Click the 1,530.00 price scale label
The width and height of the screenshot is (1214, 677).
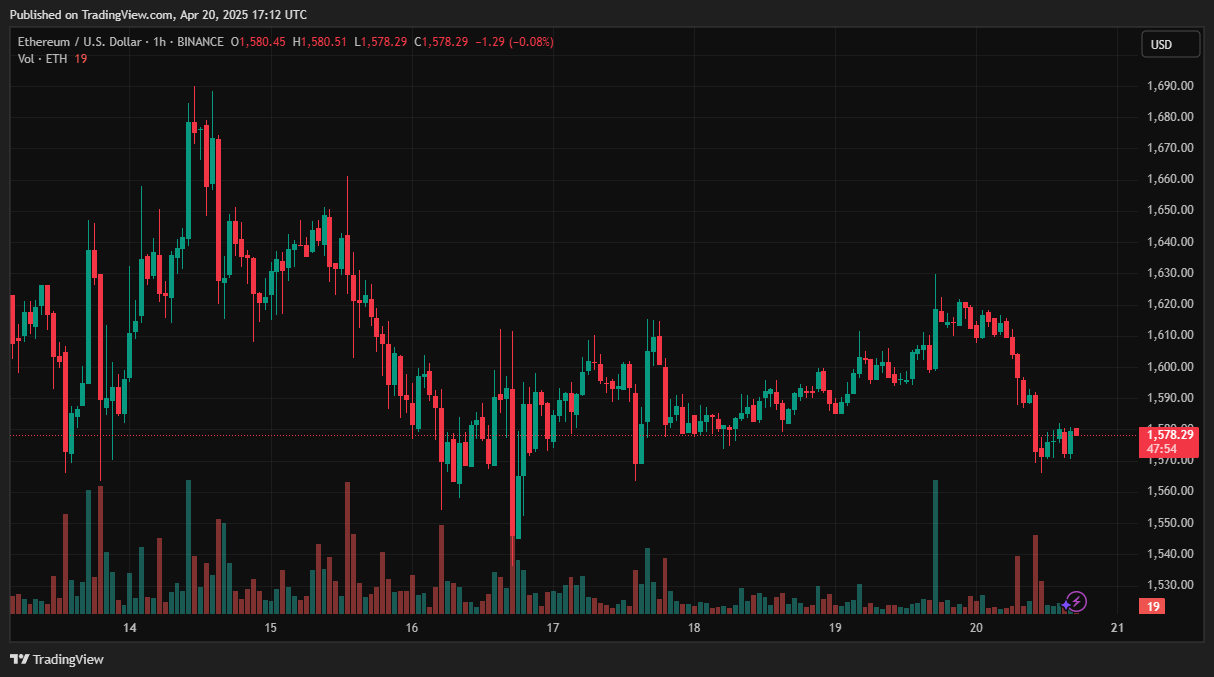(1170, 584)
